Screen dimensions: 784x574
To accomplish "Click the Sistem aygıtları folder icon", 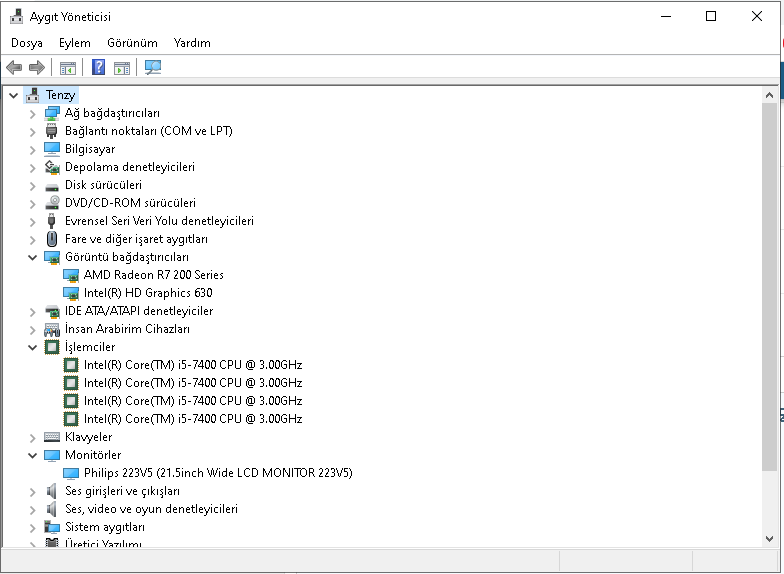I will point(52,527).
